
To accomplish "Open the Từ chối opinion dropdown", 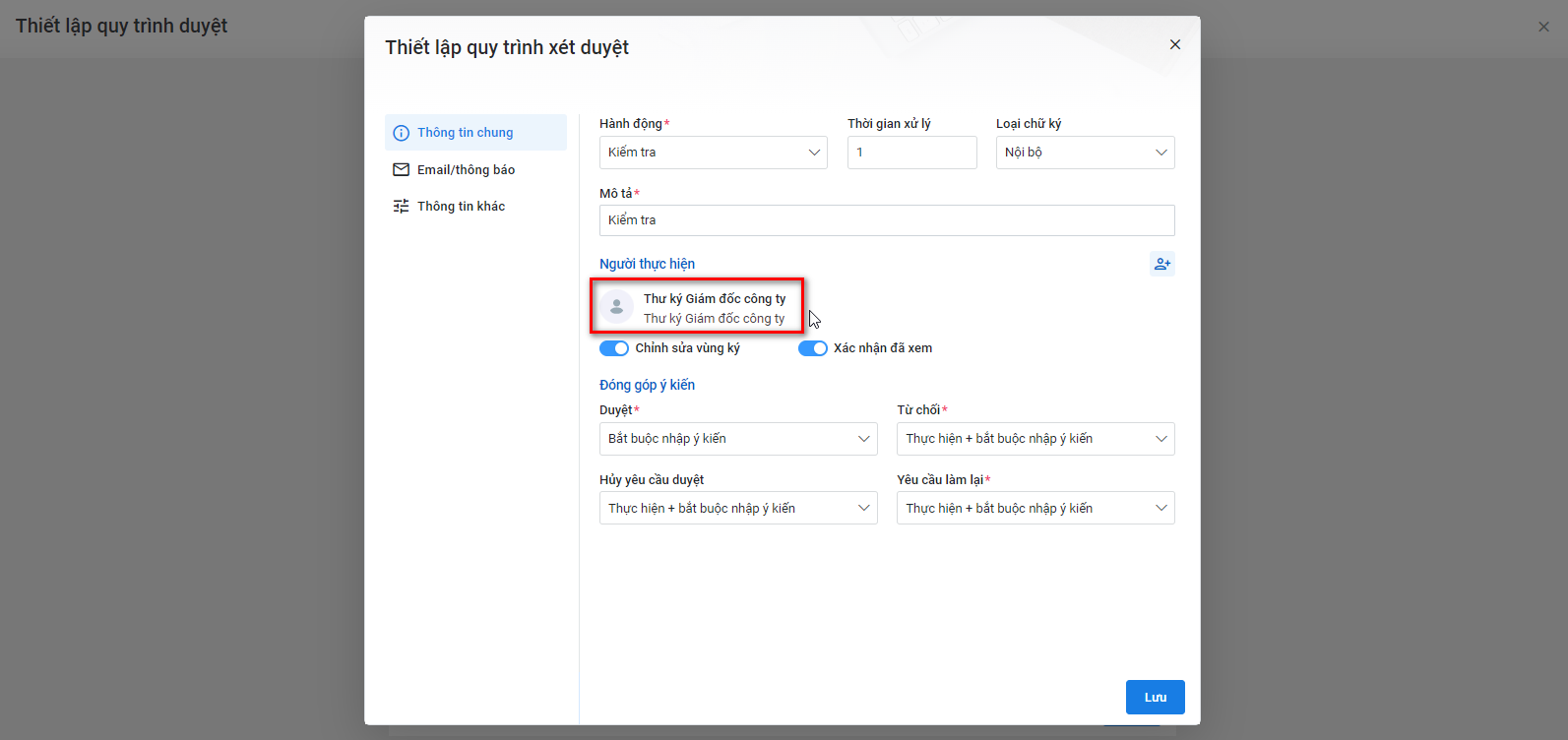I will point(1035,439).
